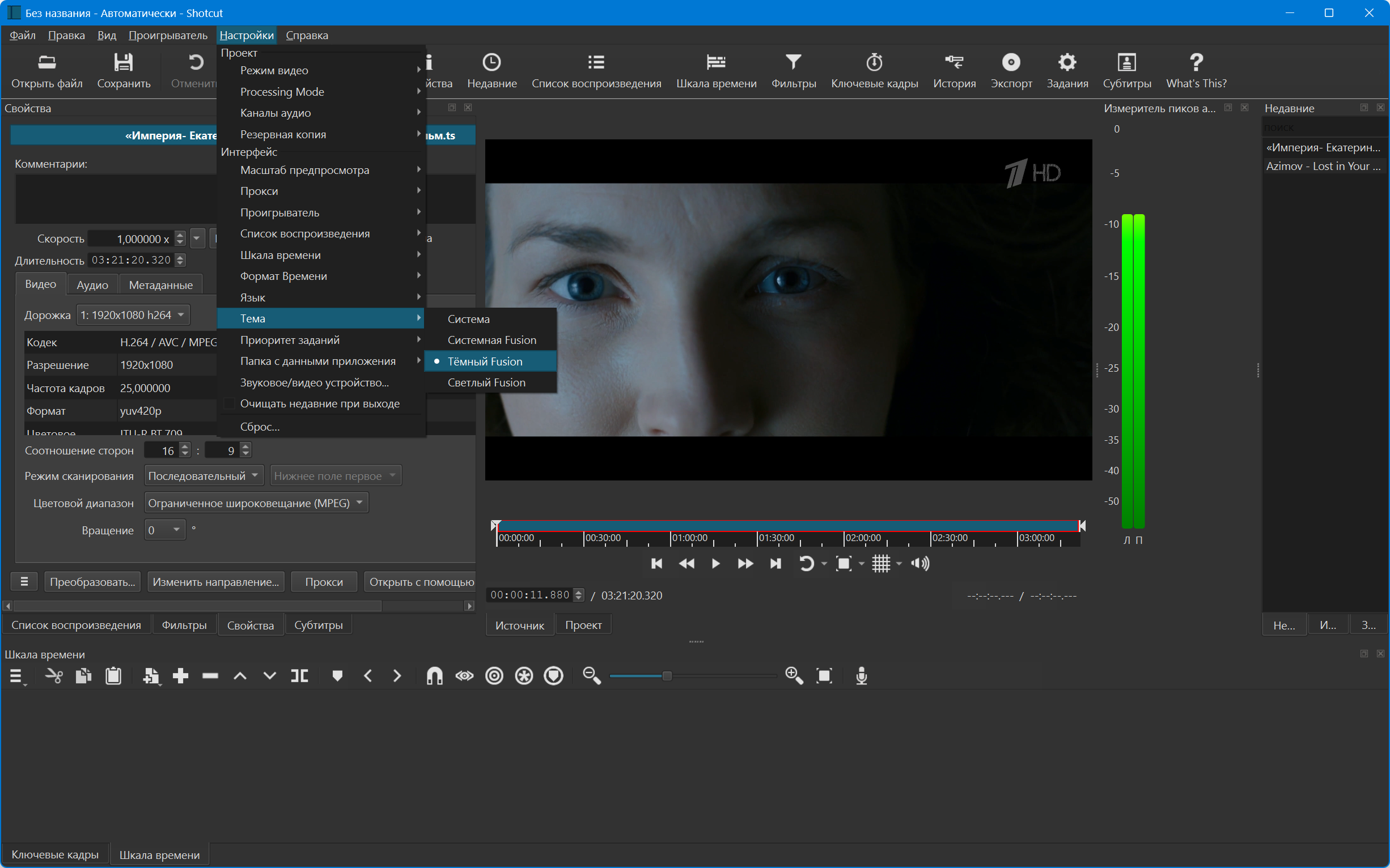Select the Светлый Fusion theme

click(486, 382)
